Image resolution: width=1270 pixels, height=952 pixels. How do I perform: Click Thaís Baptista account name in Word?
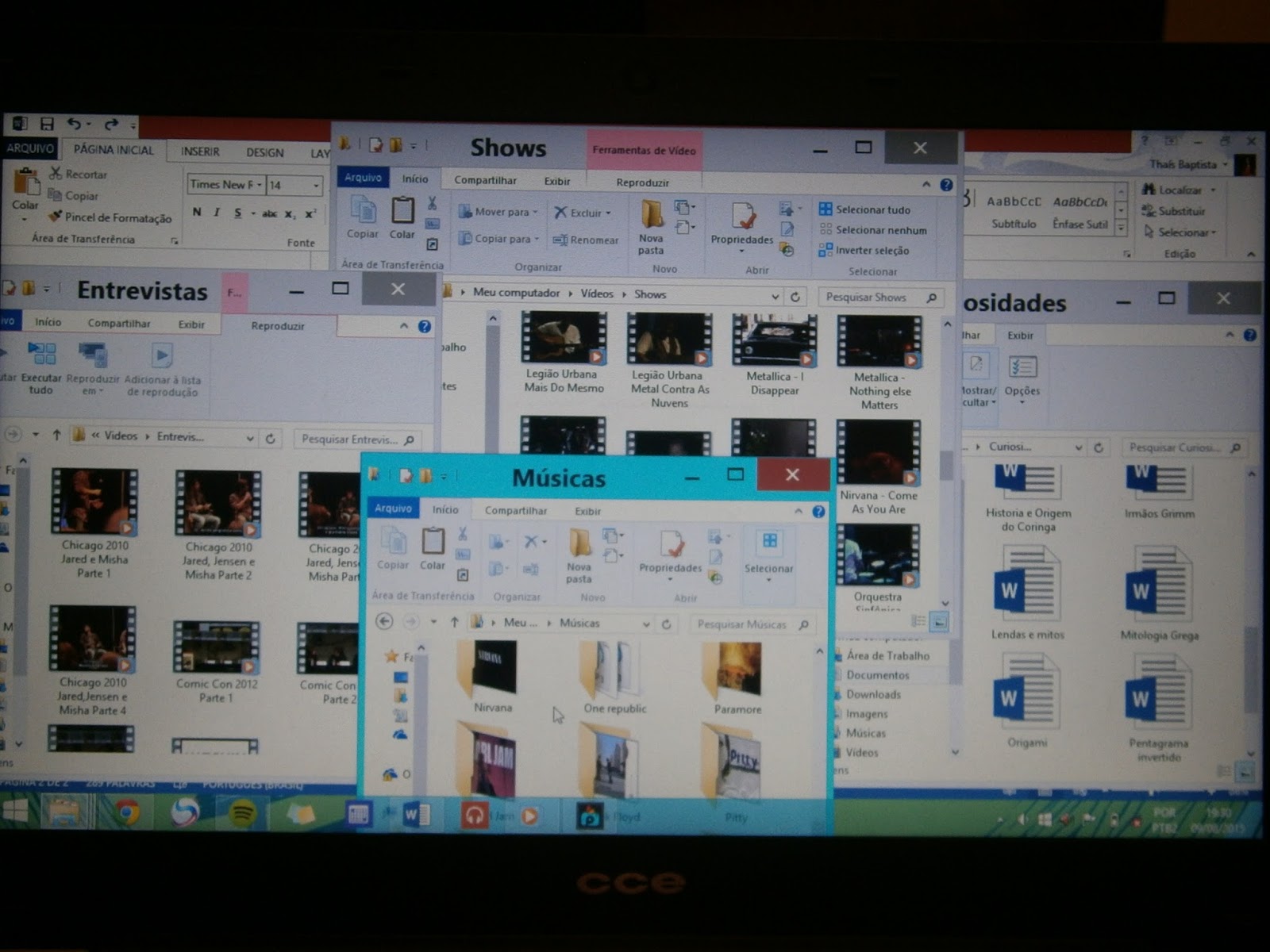point(1183,164)
